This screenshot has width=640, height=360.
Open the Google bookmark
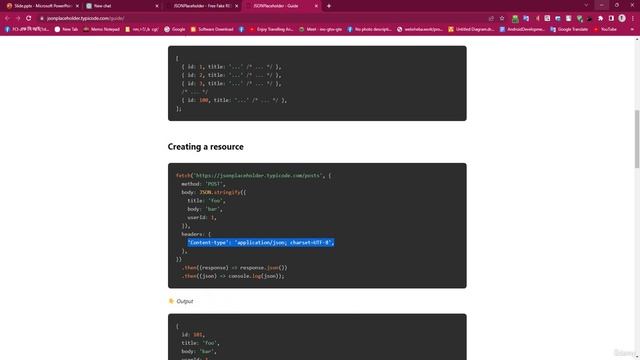[x=175, y=29]
